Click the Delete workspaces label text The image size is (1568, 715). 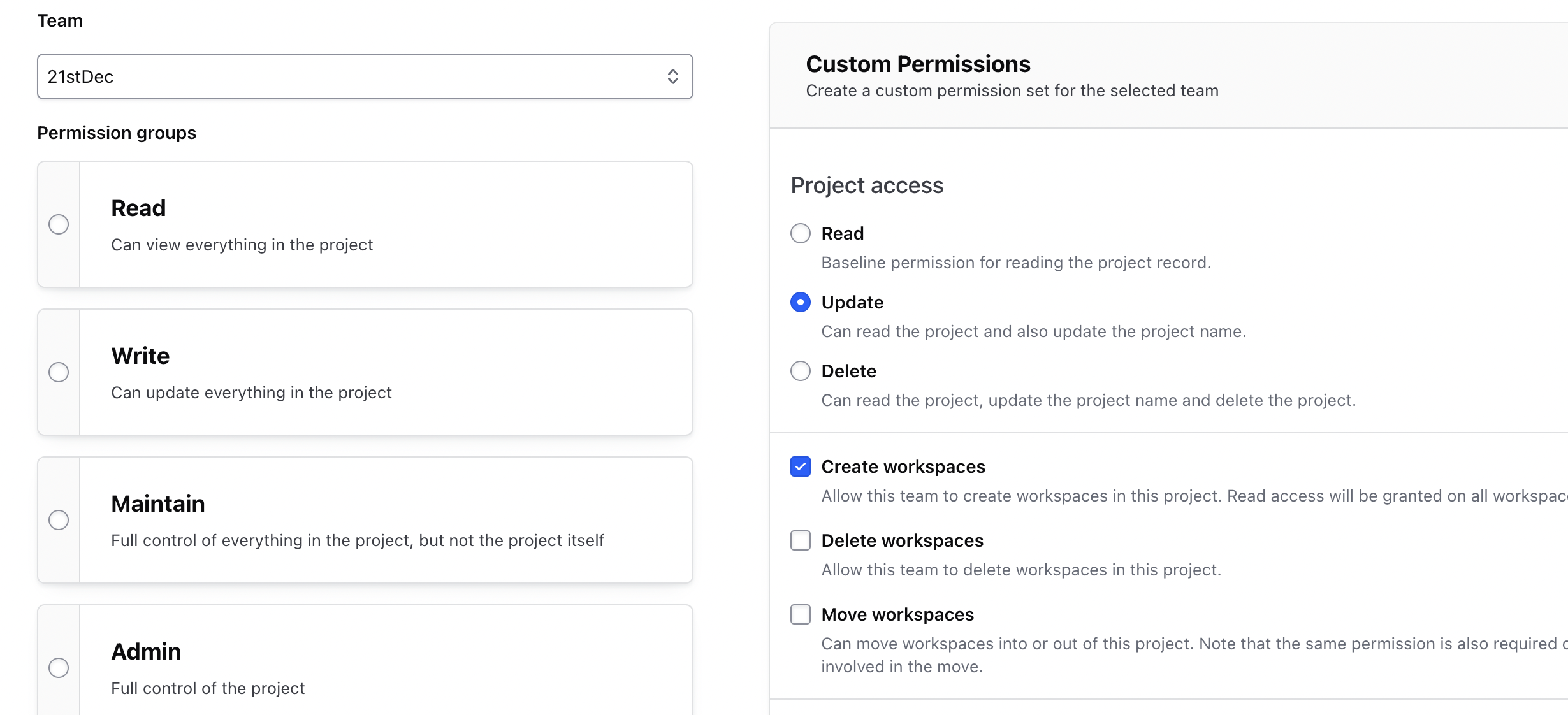click(902, 540)
